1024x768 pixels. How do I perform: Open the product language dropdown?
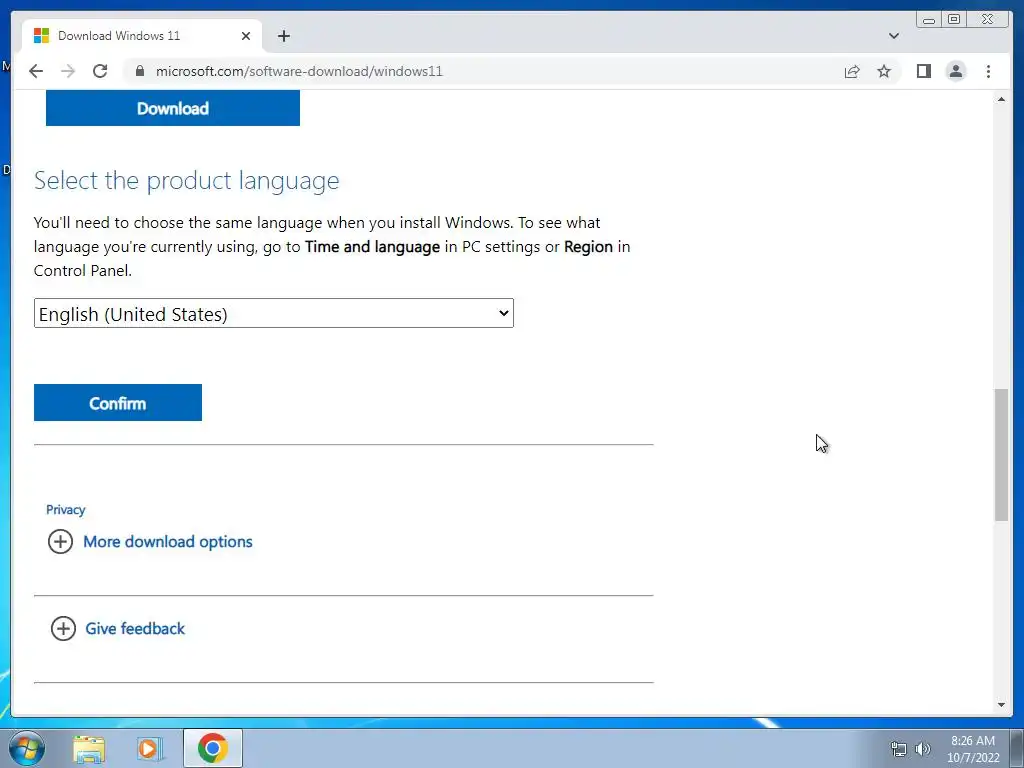pyautogui.click(x=274, y=313)
